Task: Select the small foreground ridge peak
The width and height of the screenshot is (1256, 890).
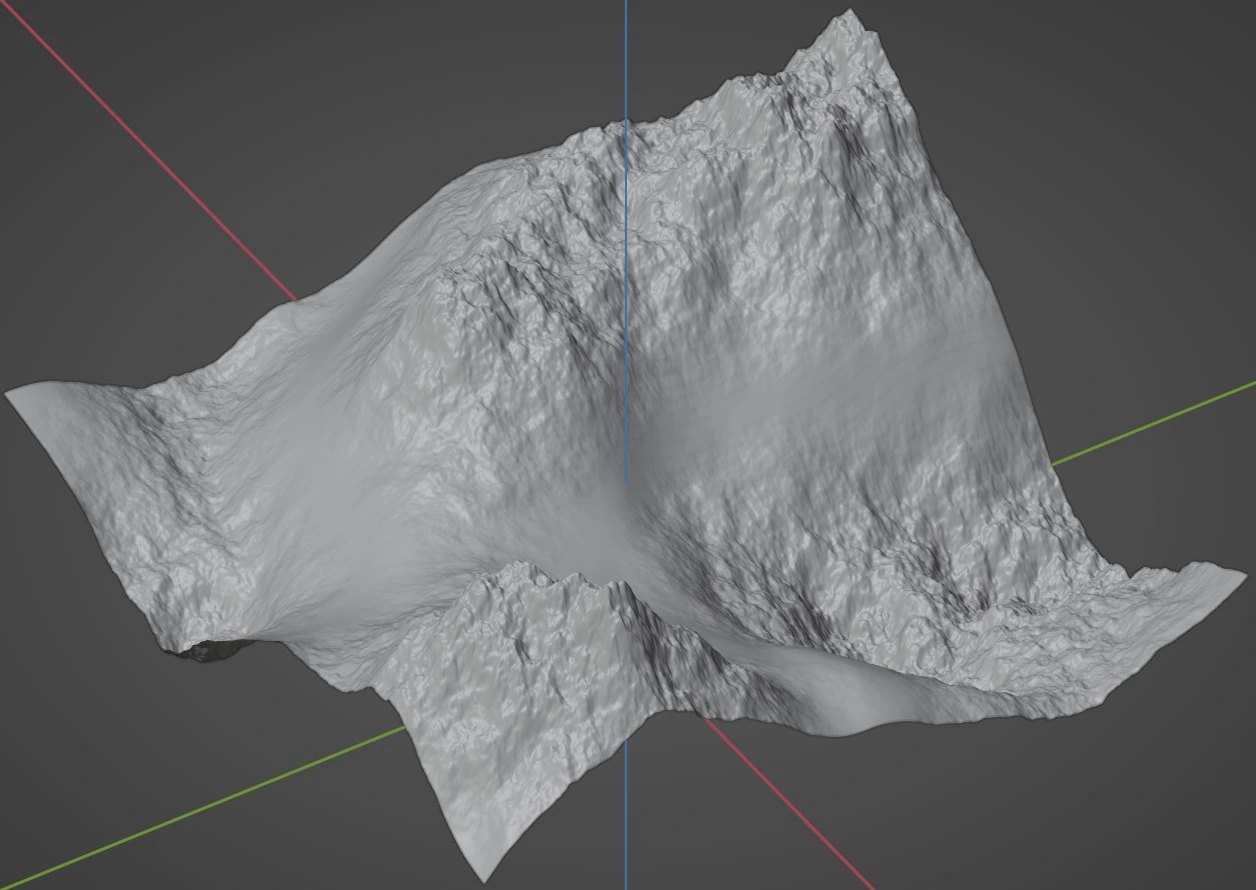Action: [520, 567]
